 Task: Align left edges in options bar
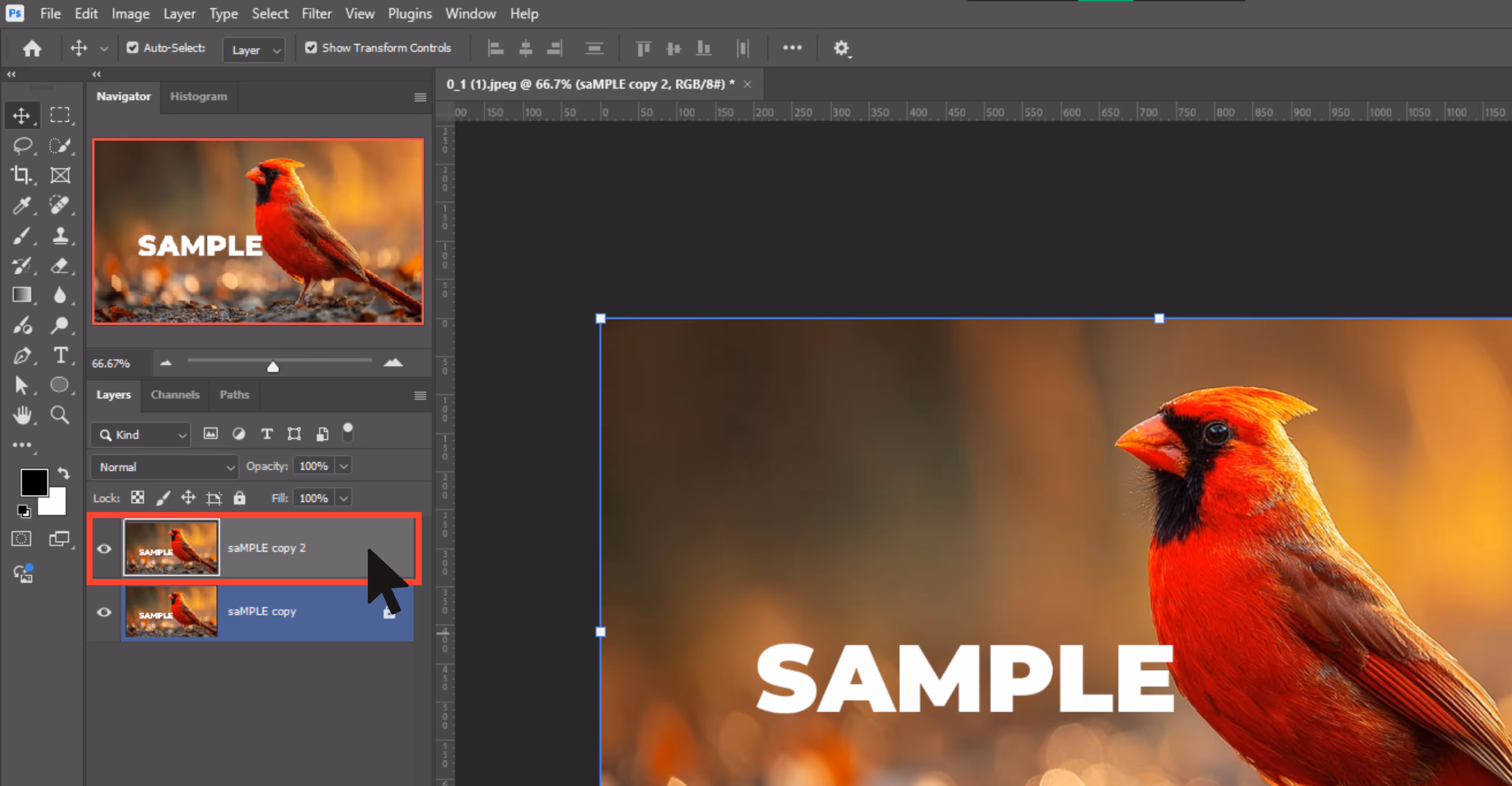[x=496, y=48]
